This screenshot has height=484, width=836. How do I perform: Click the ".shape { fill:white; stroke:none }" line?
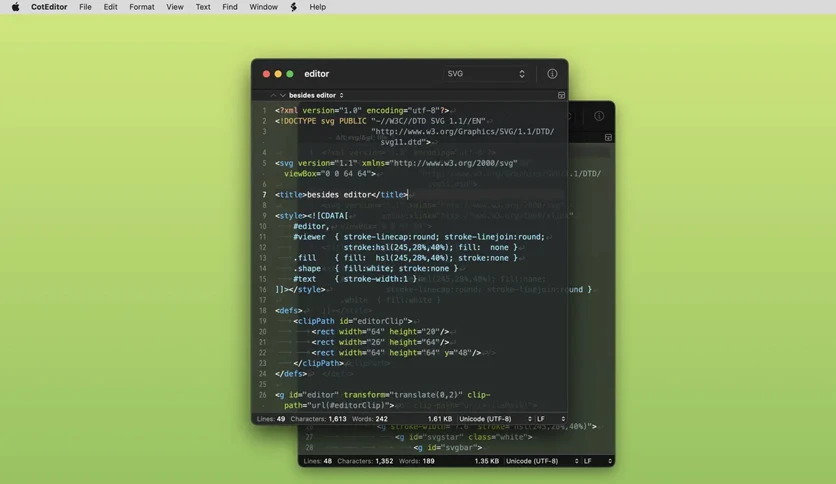[375, 269]
